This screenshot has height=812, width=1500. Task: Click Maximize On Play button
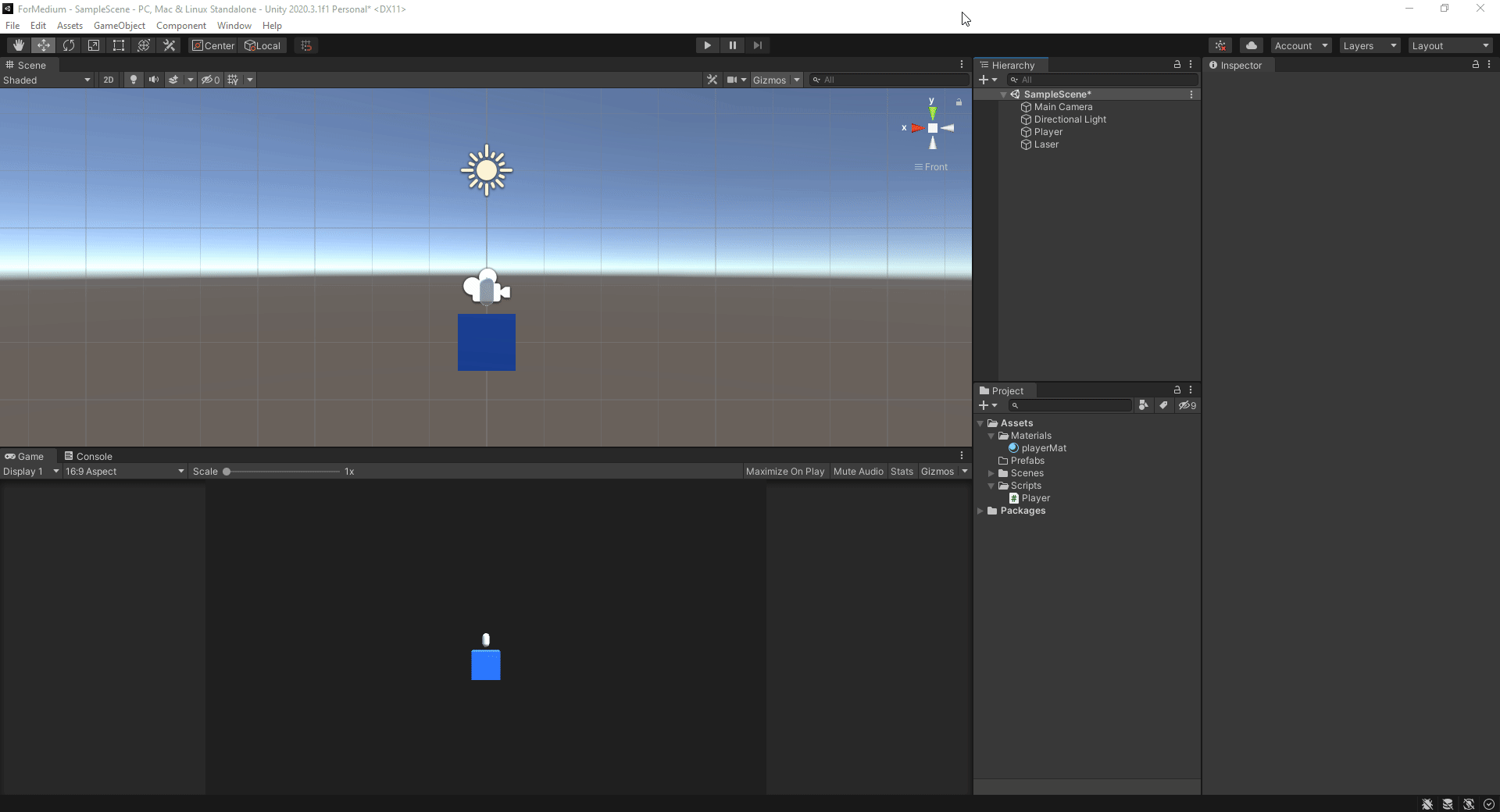tap(785, 471)
